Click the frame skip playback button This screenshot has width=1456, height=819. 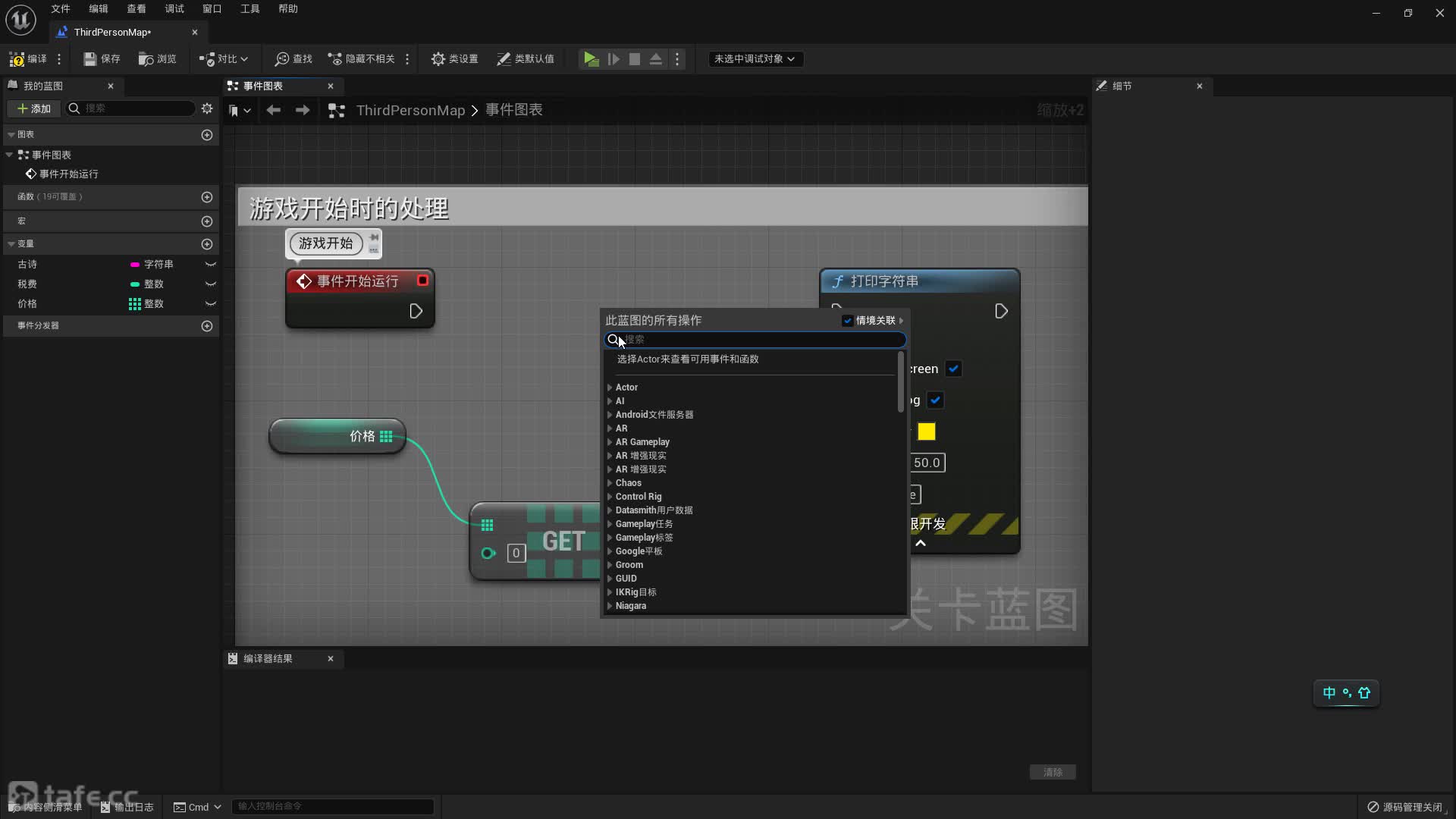pos(613,58)
